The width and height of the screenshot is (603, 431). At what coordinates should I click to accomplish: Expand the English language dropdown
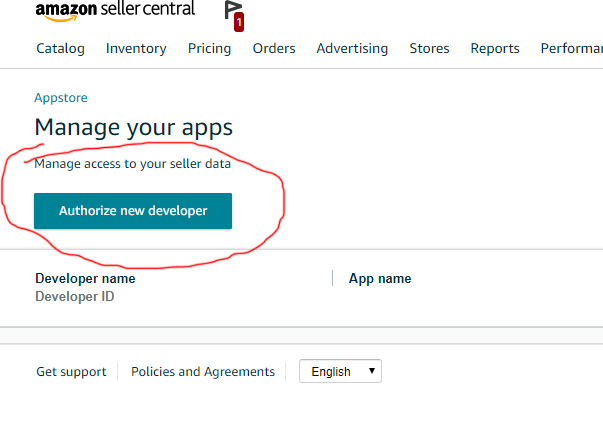(340, 371)
